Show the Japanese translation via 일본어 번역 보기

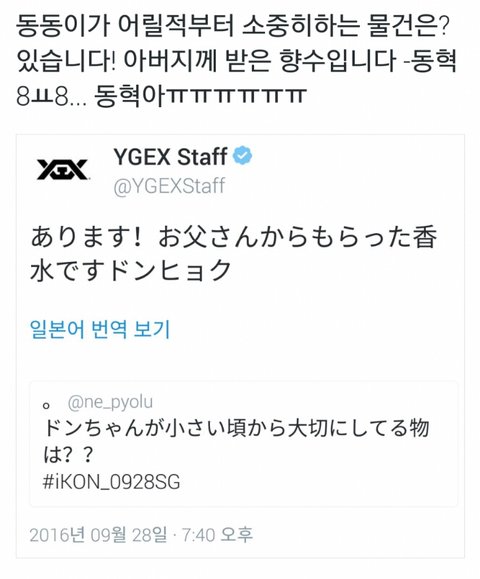100,328
